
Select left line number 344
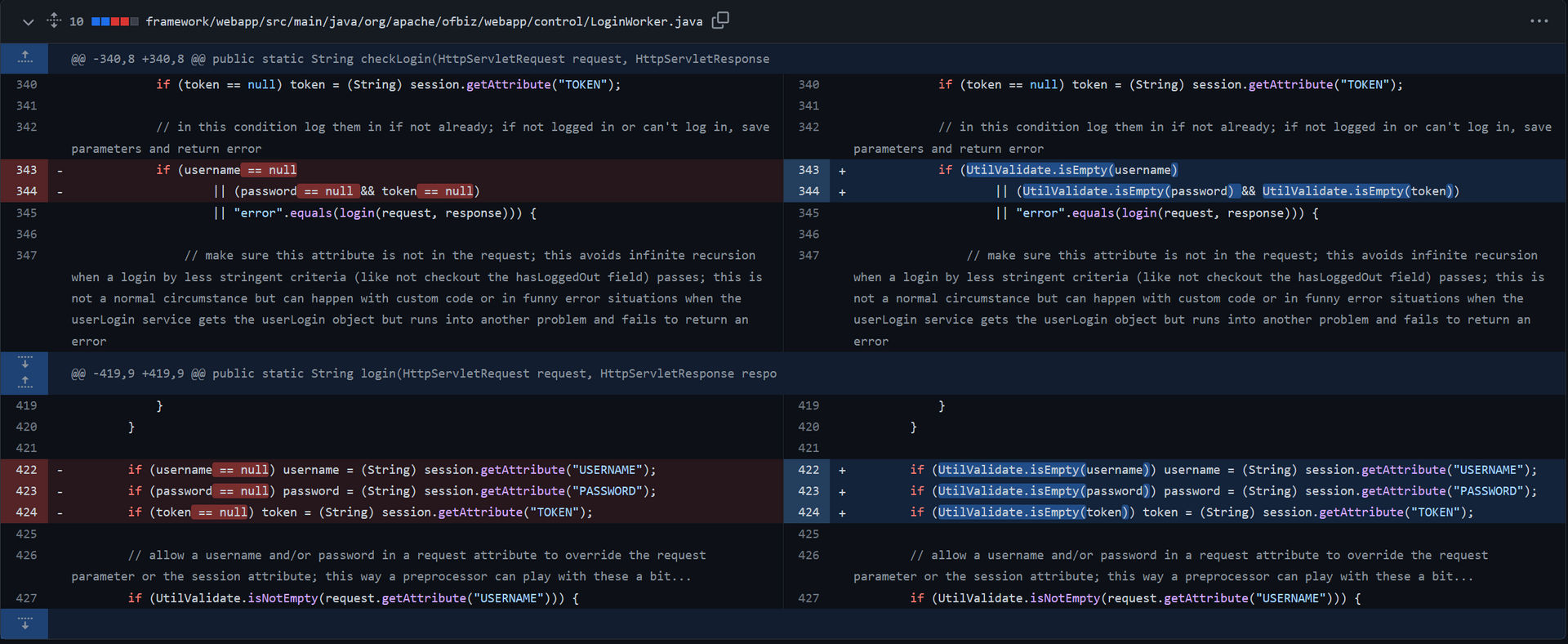[26, 191]
